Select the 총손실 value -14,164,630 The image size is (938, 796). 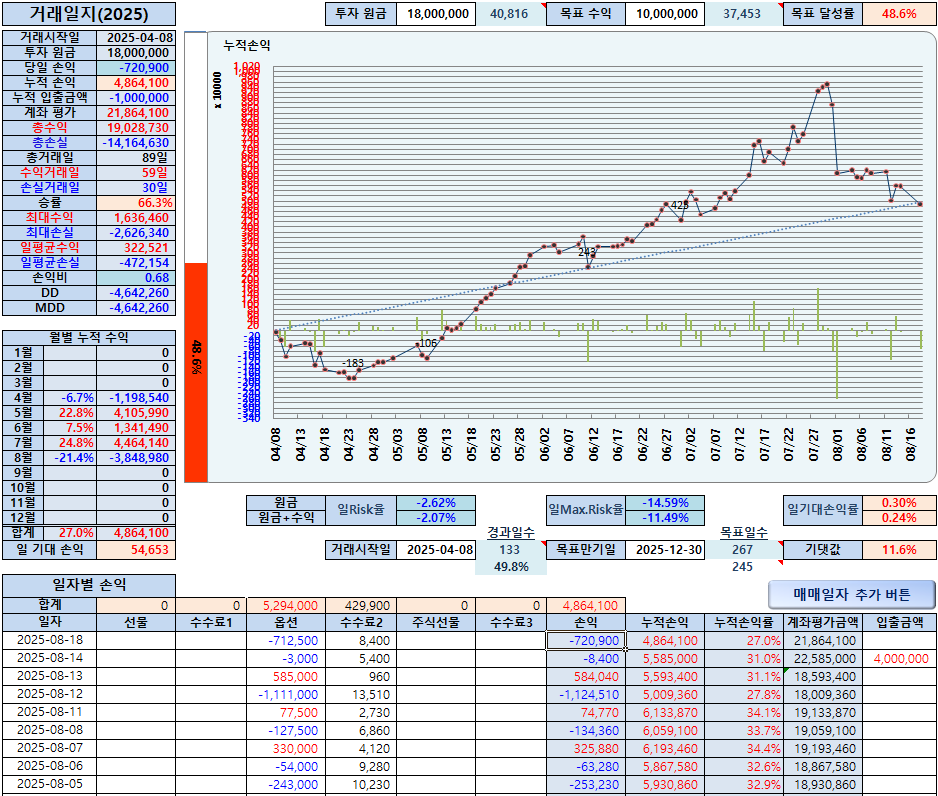(x=136, y=142)
